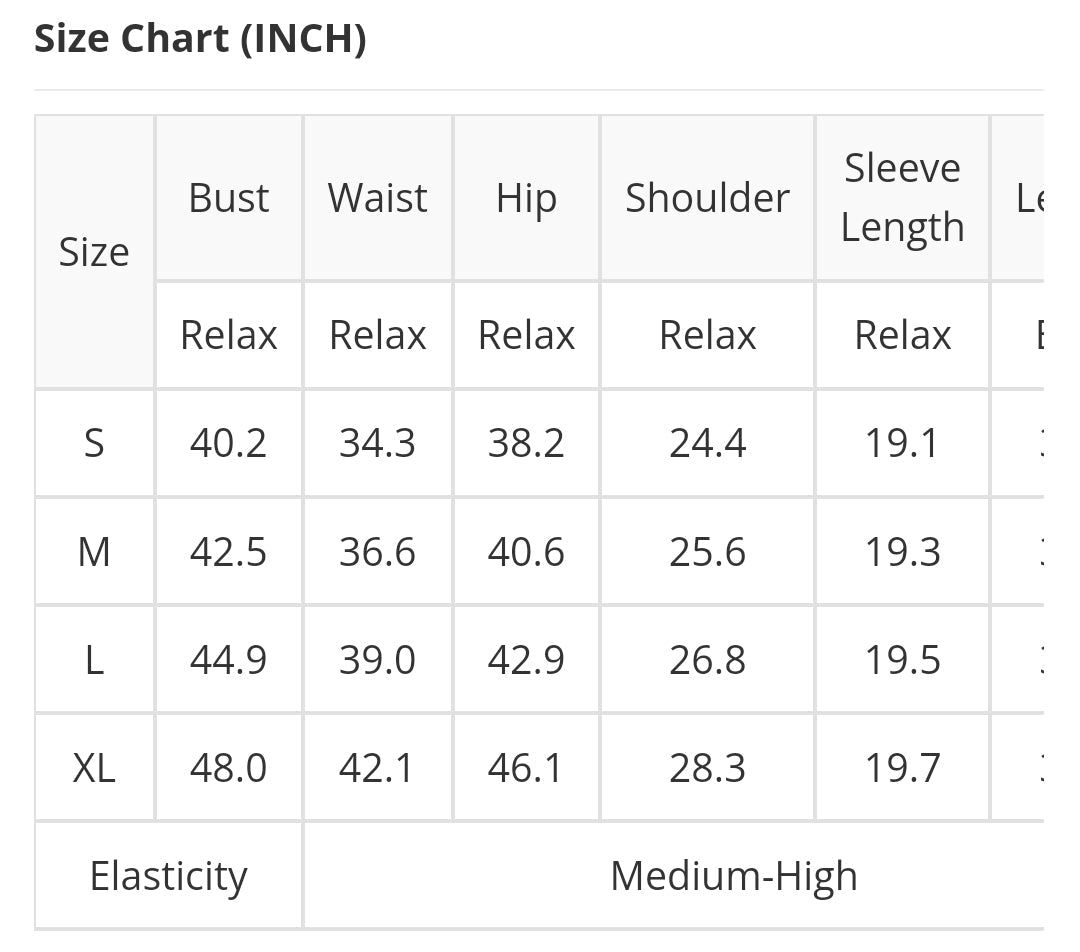Image resolution: width=1080 pixels, height=952 pixels.
Task: Click the L size row label
Action: click(x=94, y=660)
